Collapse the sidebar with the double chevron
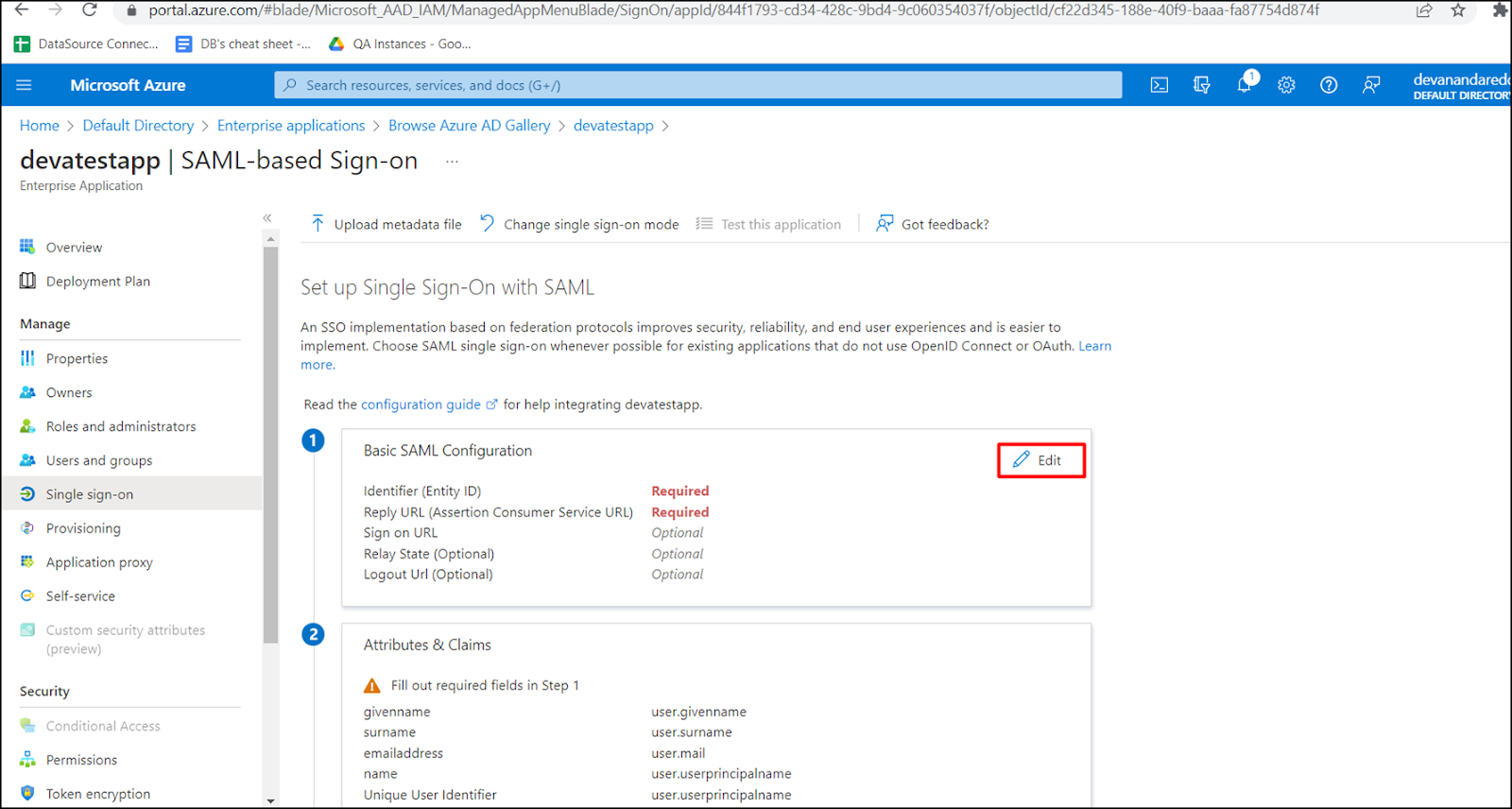The image size is (1512, 809). click(x=267, y=218)
